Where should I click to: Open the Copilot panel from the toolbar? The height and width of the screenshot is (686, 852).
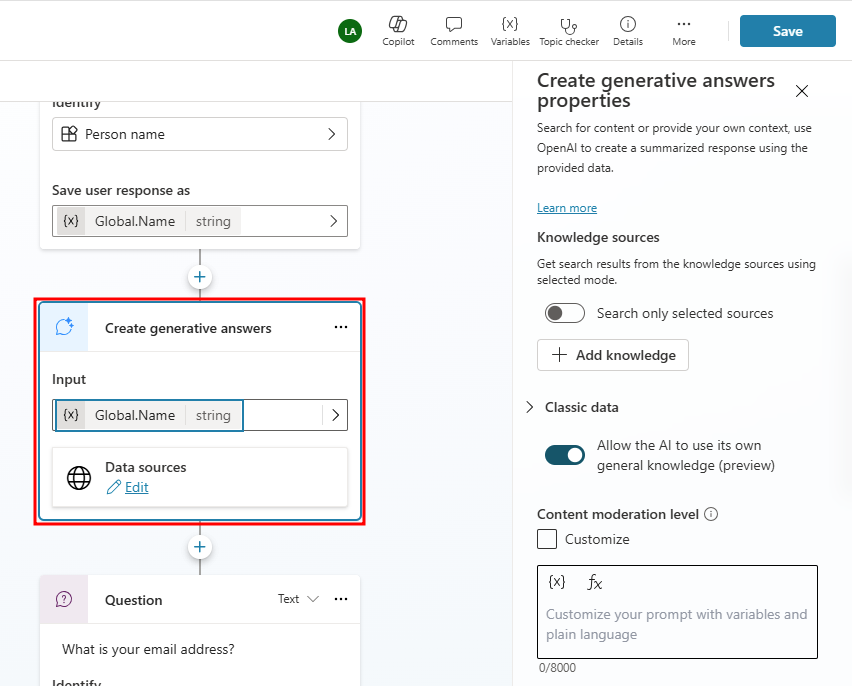tap(398, 31)
